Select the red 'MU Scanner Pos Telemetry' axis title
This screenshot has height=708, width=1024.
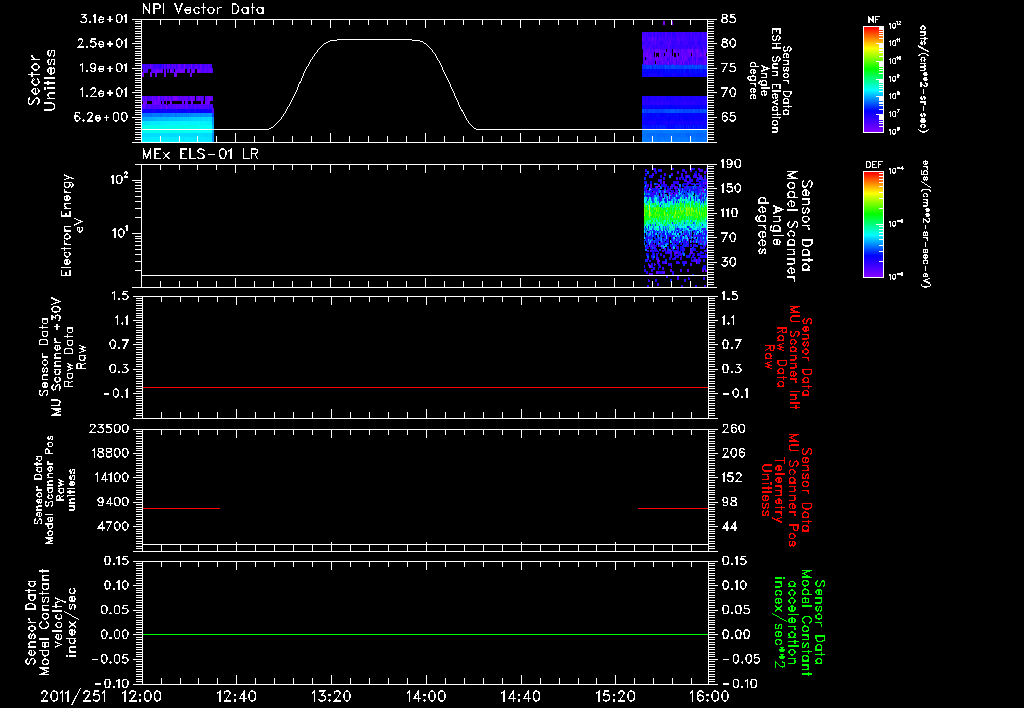point(786,489)
